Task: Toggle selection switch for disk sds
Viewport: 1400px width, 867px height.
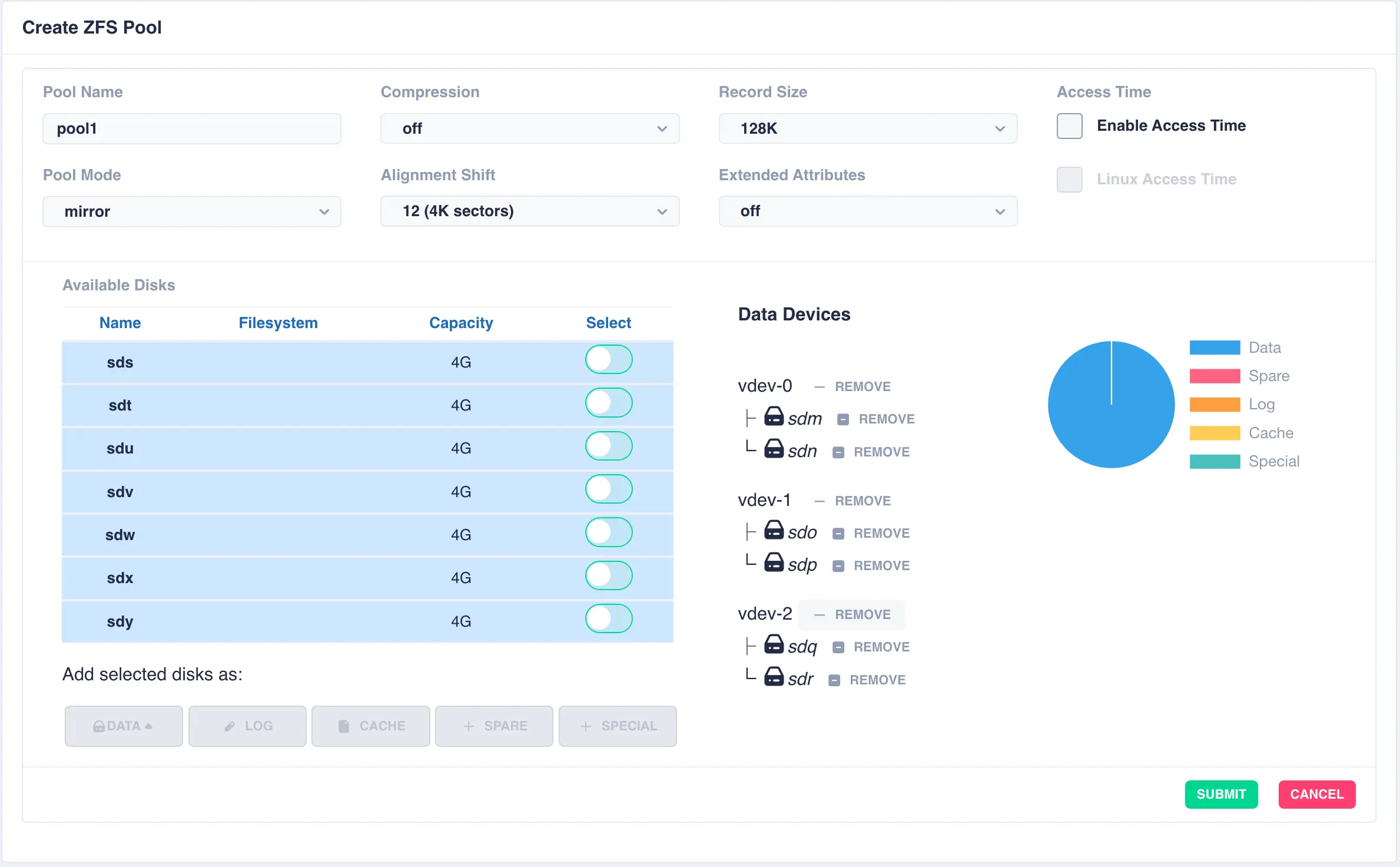Action: tap(608, 360)
